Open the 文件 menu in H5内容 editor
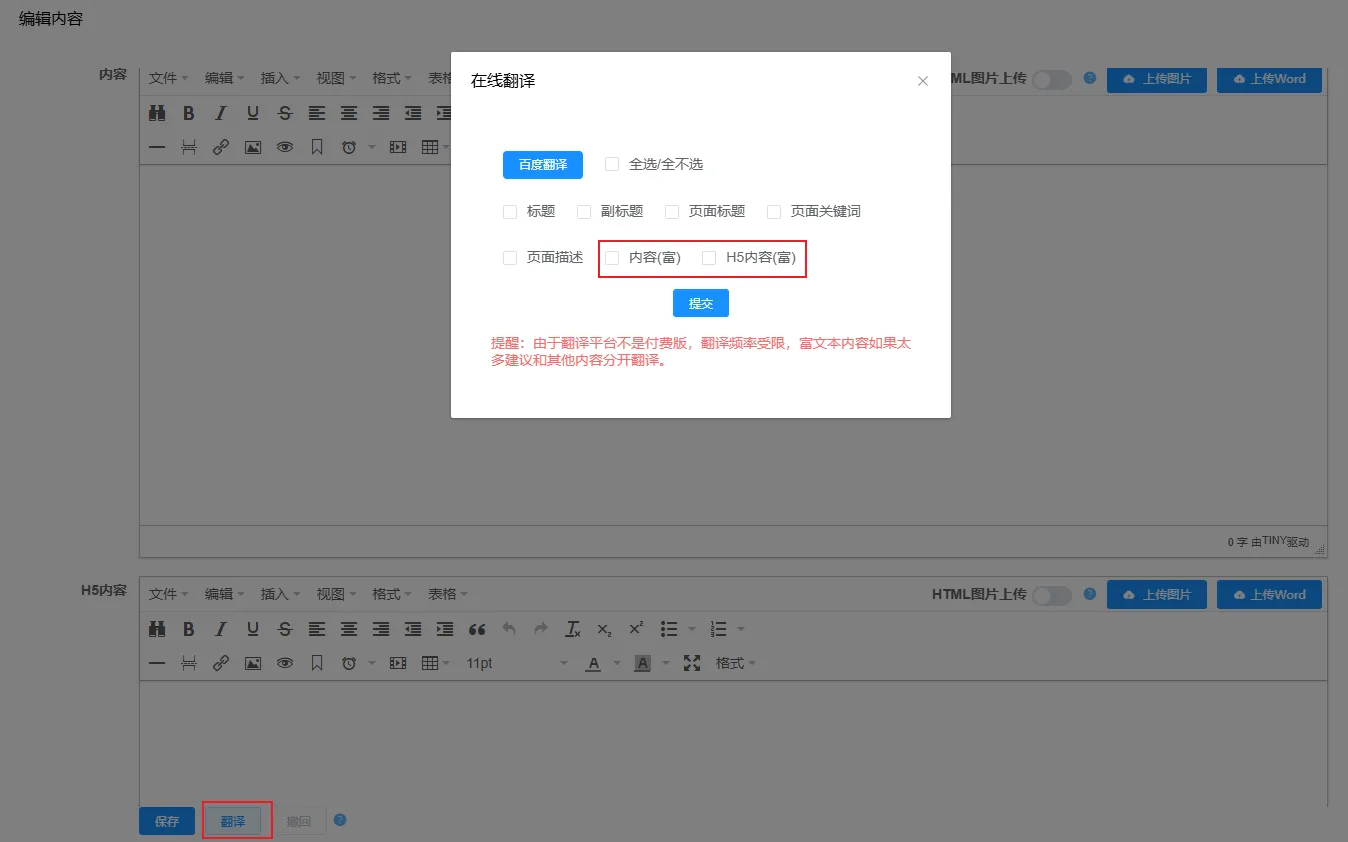 (168, 594)
